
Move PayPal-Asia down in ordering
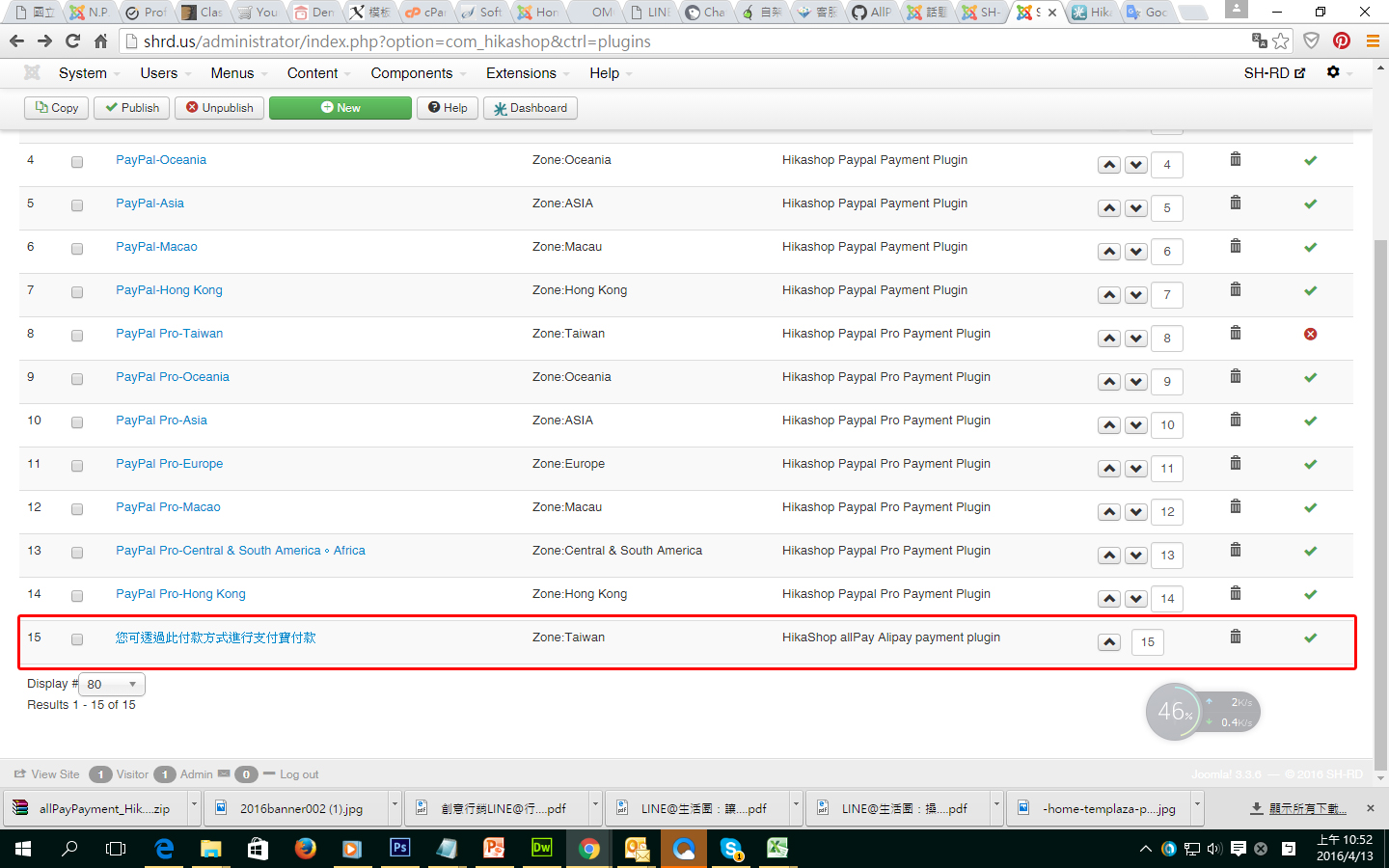pos(1136,208)
